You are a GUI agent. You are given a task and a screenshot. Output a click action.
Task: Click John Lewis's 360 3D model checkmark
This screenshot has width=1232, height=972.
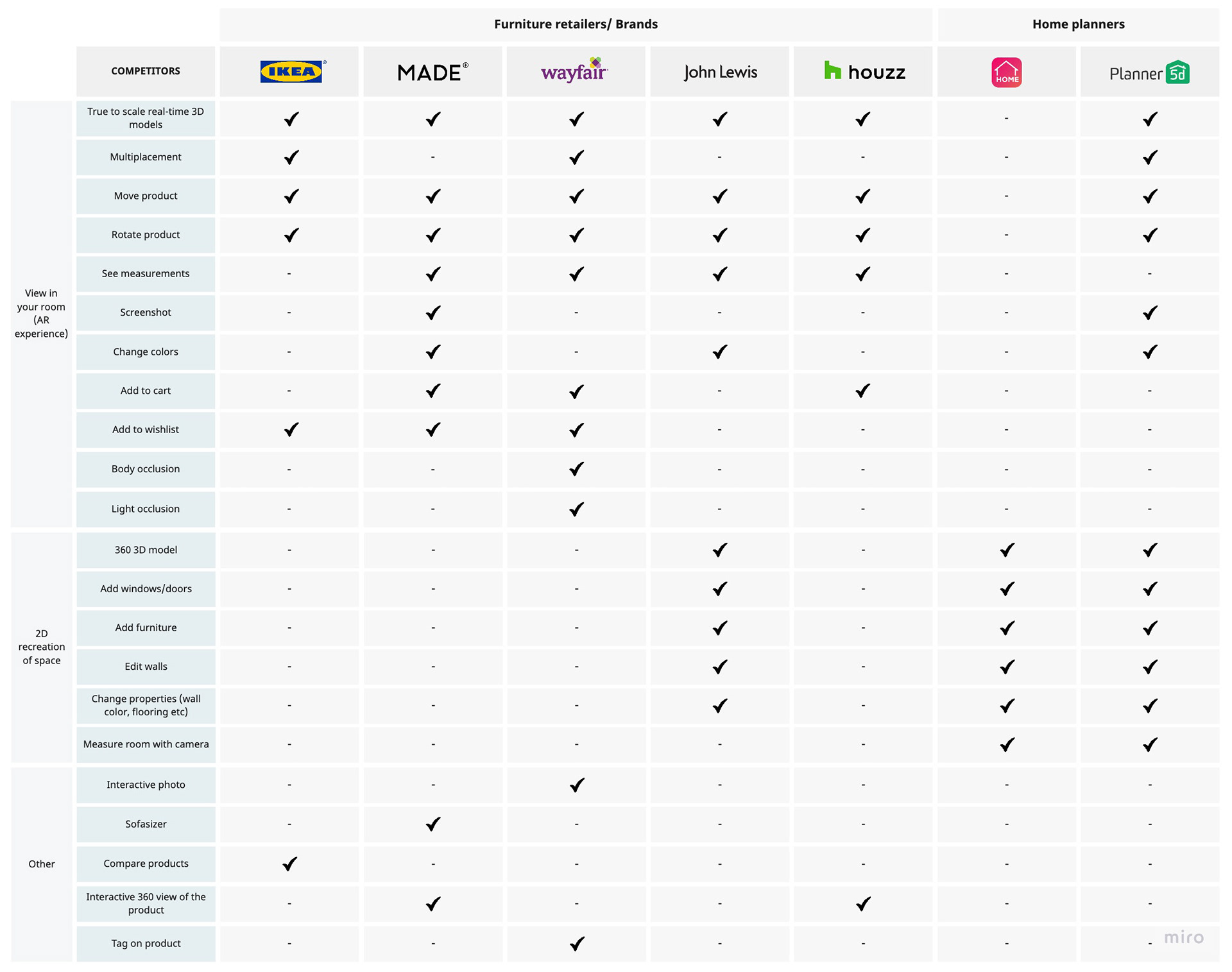[720, 550]
